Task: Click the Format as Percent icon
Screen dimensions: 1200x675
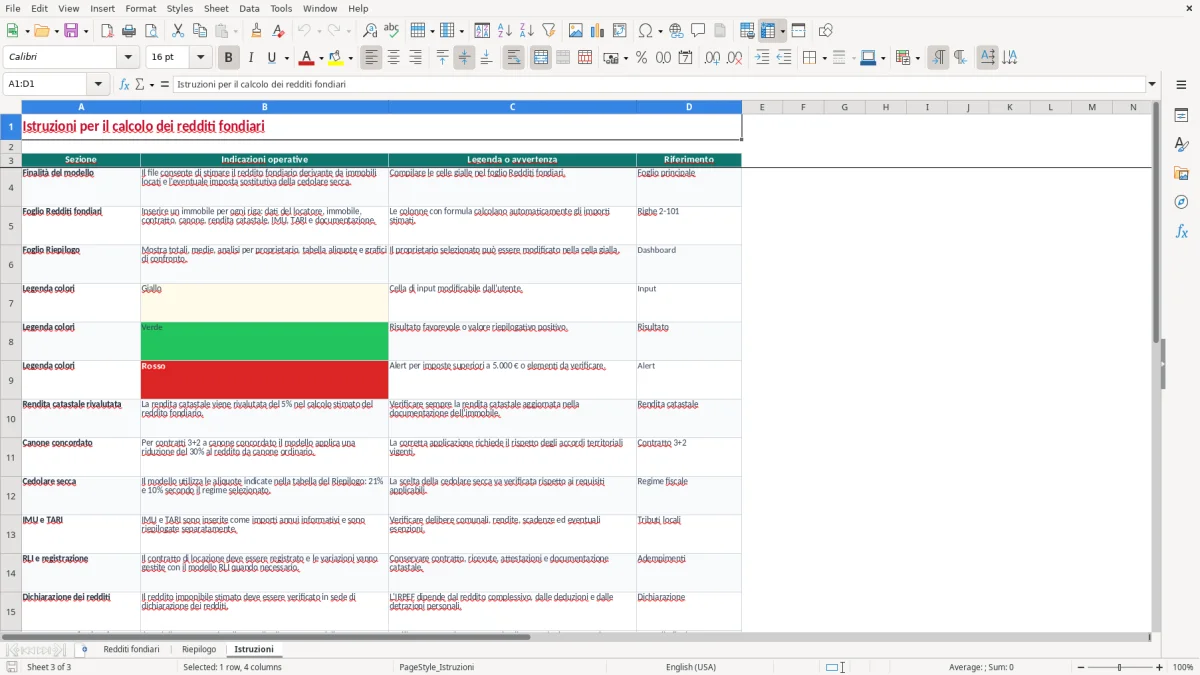Action: tap(642, 58)
